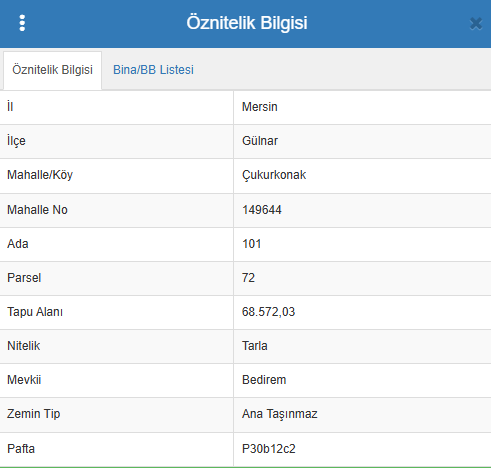Click the Çukurkonak neighborhood value

(274, 175)
